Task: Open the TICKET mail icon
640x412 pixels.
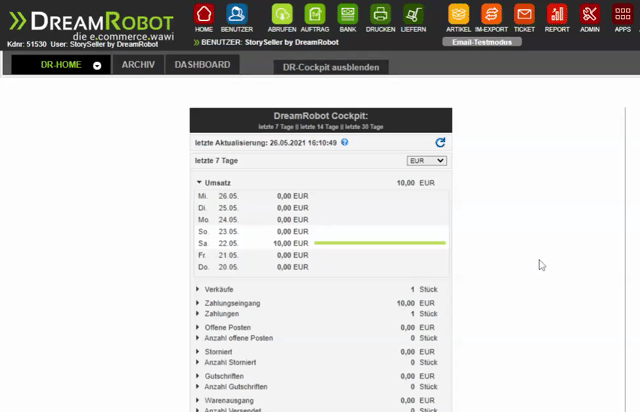Action: pos(524,18)
